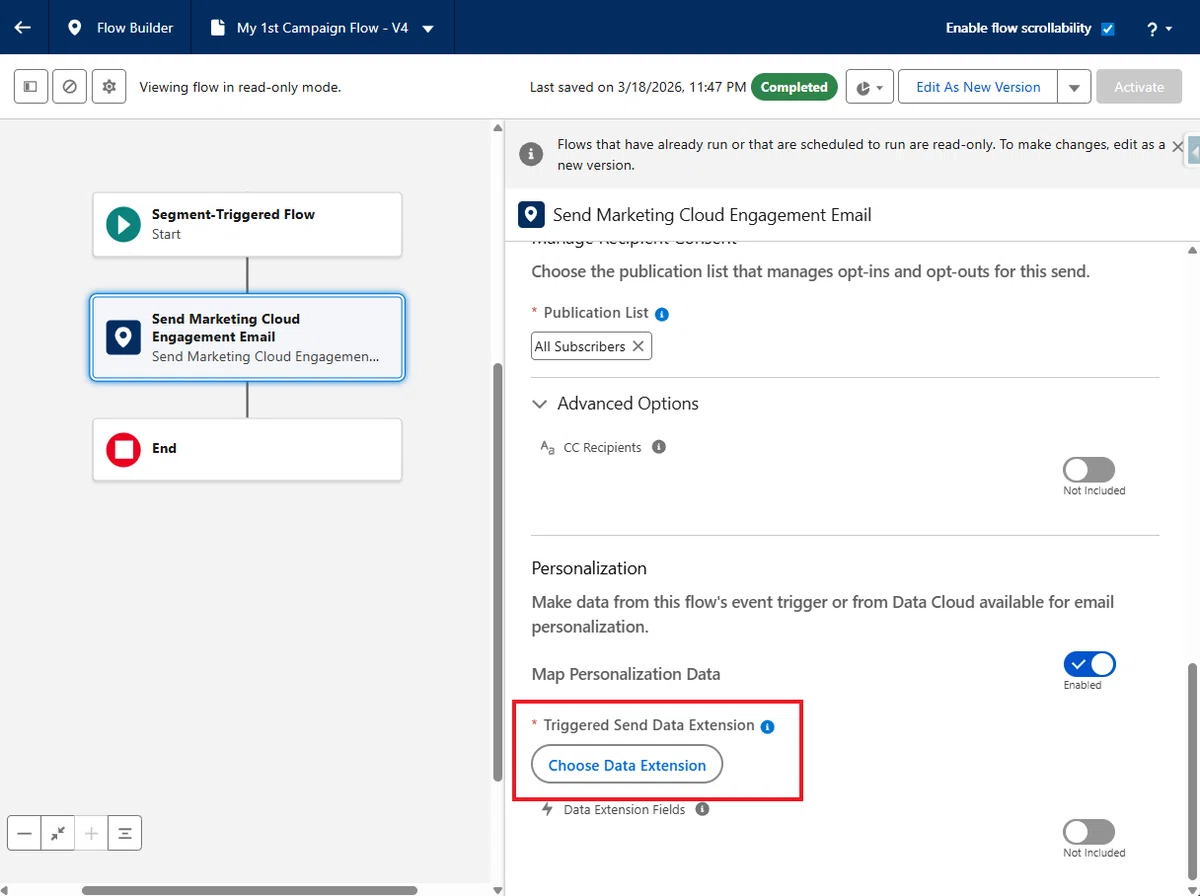Click the Send Marketing Cloud Engagement Email panel title

(712, 215)
